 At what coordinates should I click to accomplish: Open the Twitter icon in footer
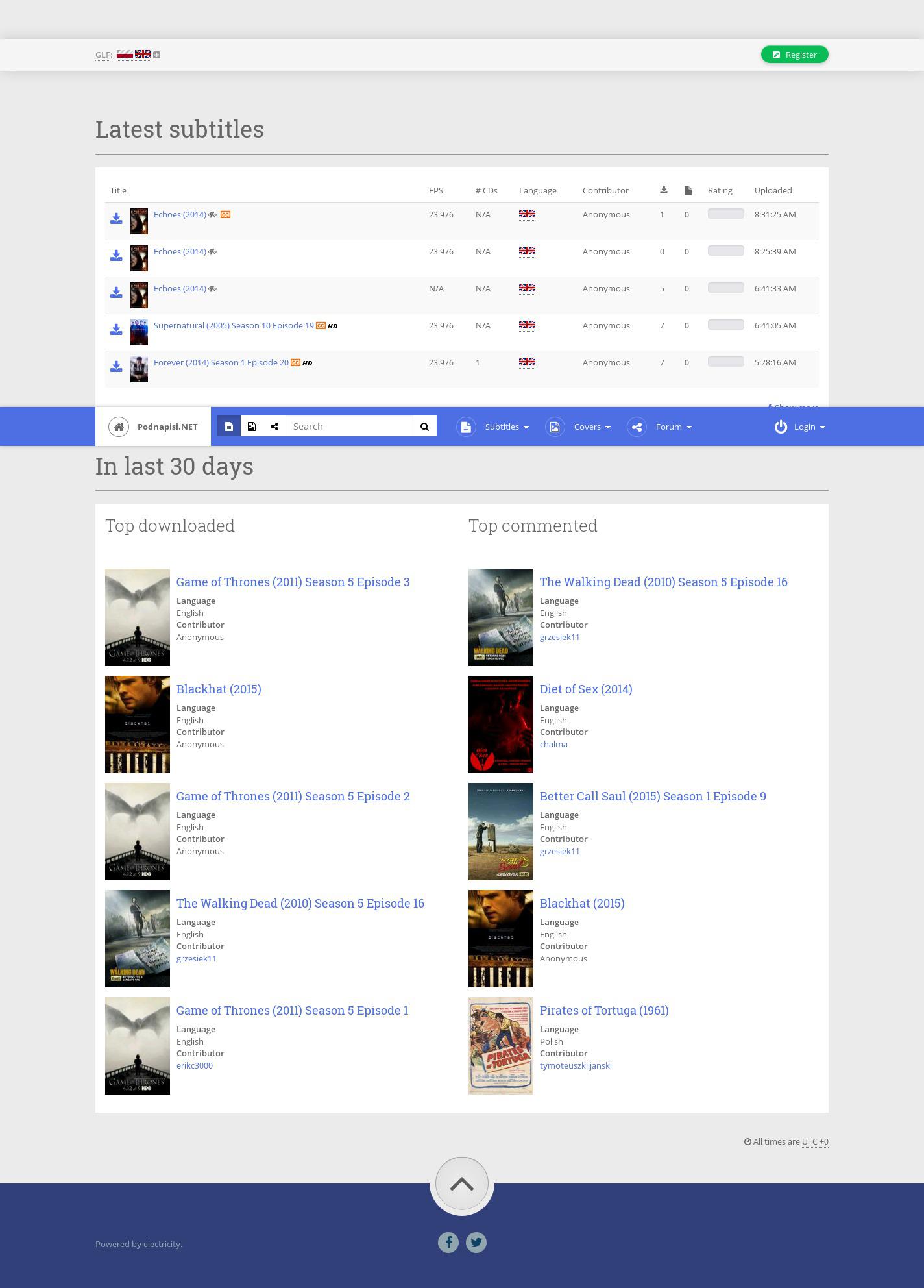476,1242
